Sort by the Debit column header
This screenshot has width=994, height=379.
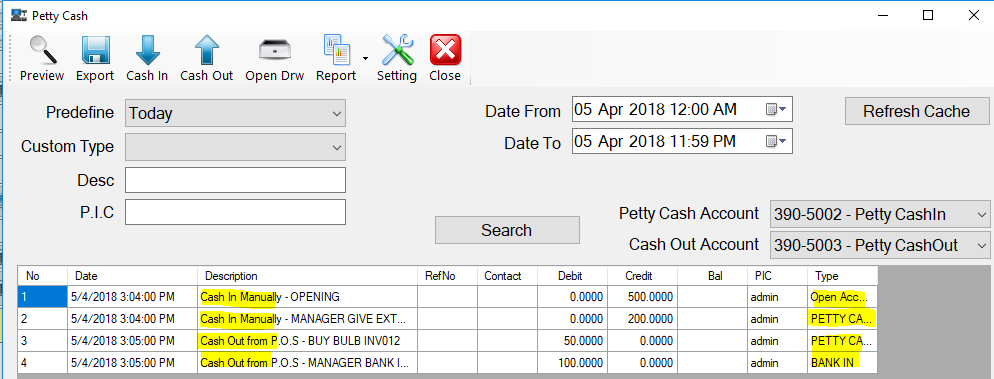pyautogui.click(x=572, y=276)
